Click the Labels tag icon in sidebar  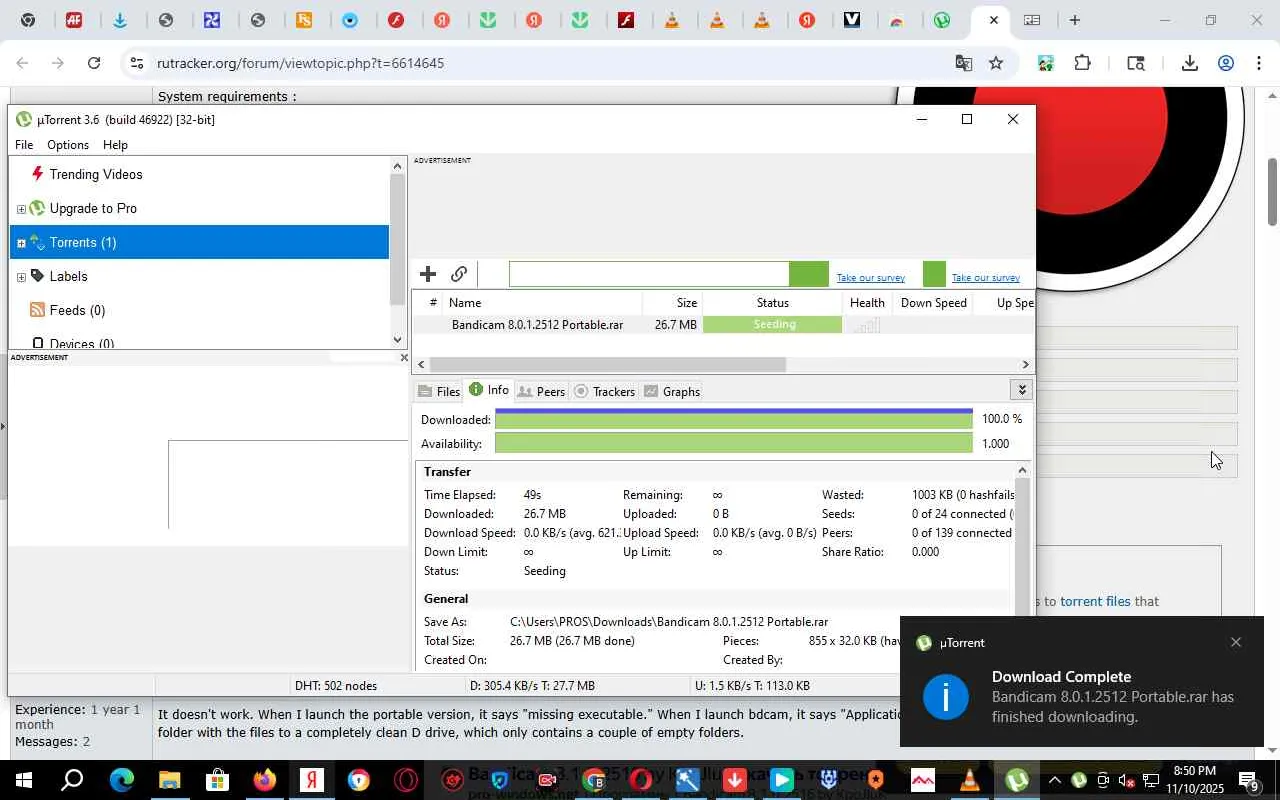[38, 276]
